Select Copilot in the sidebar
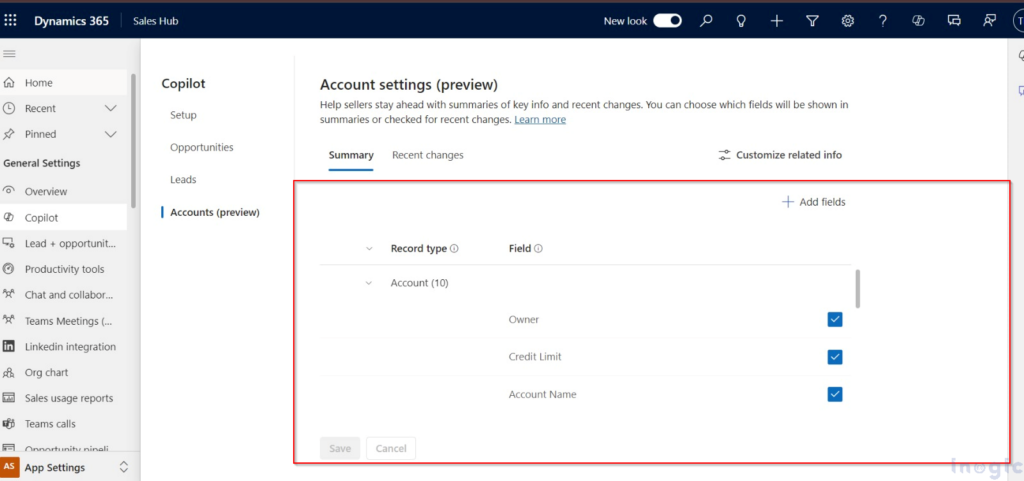Image resolution: width=1024 pixels, height=481 pixels. 64,217
